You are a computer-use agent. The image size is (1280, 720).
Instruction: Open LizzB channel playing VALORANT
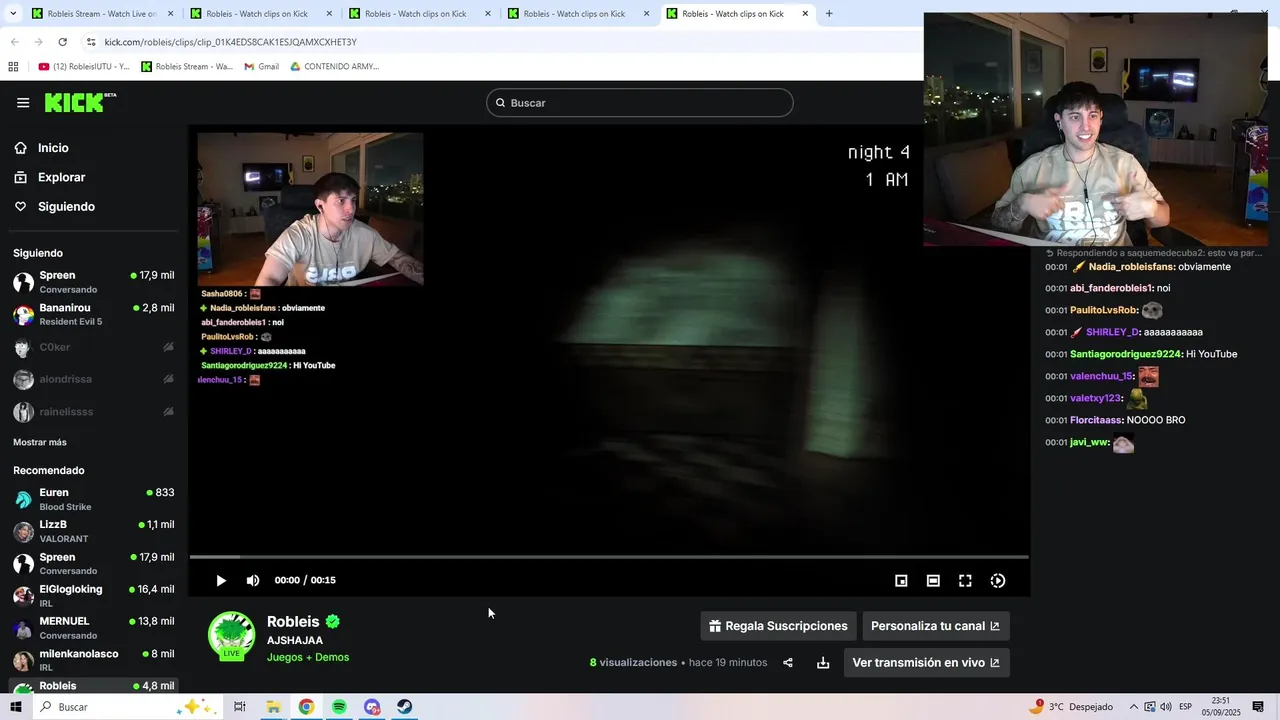click(94, 531)
